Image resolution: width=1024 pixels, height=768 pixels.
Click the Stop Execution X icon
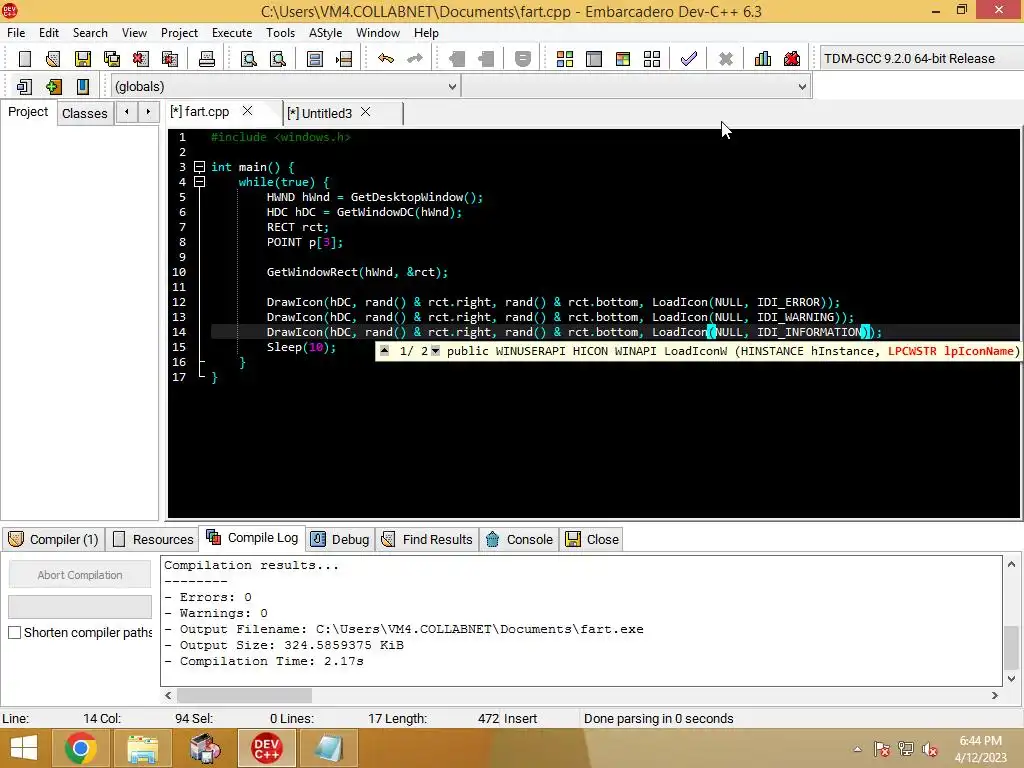tap(726, 59)
